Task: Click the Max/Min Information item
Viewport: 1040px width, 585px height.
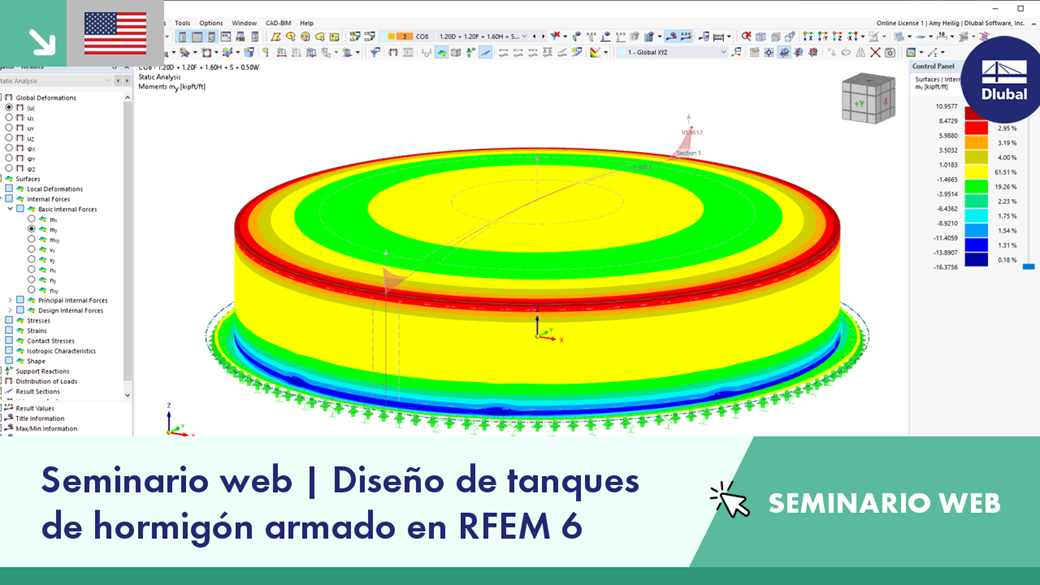Action: (46, 428)
